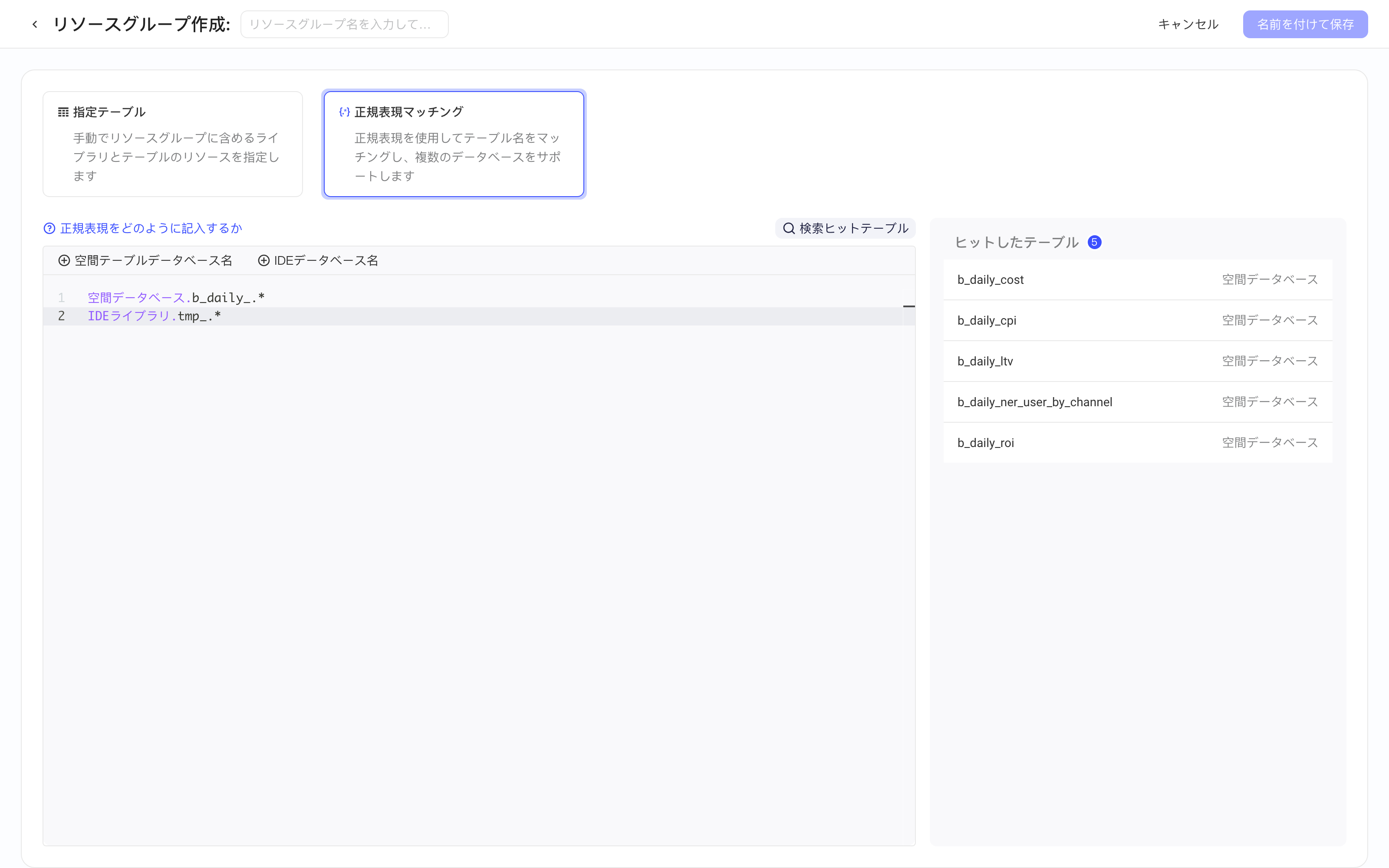Insert IDEデータベース名 into editor
Image resolution: width=1389 pixels, height=868 pixels.
[x=318, y=261]
